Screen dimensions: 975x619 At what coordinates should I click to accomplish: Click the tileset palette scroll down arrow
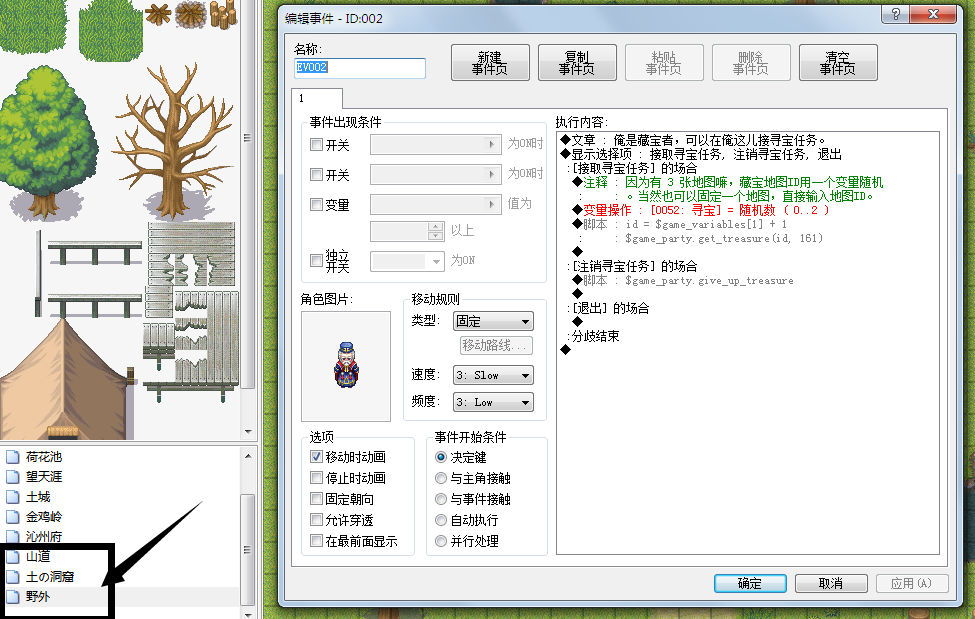(248, 431)
